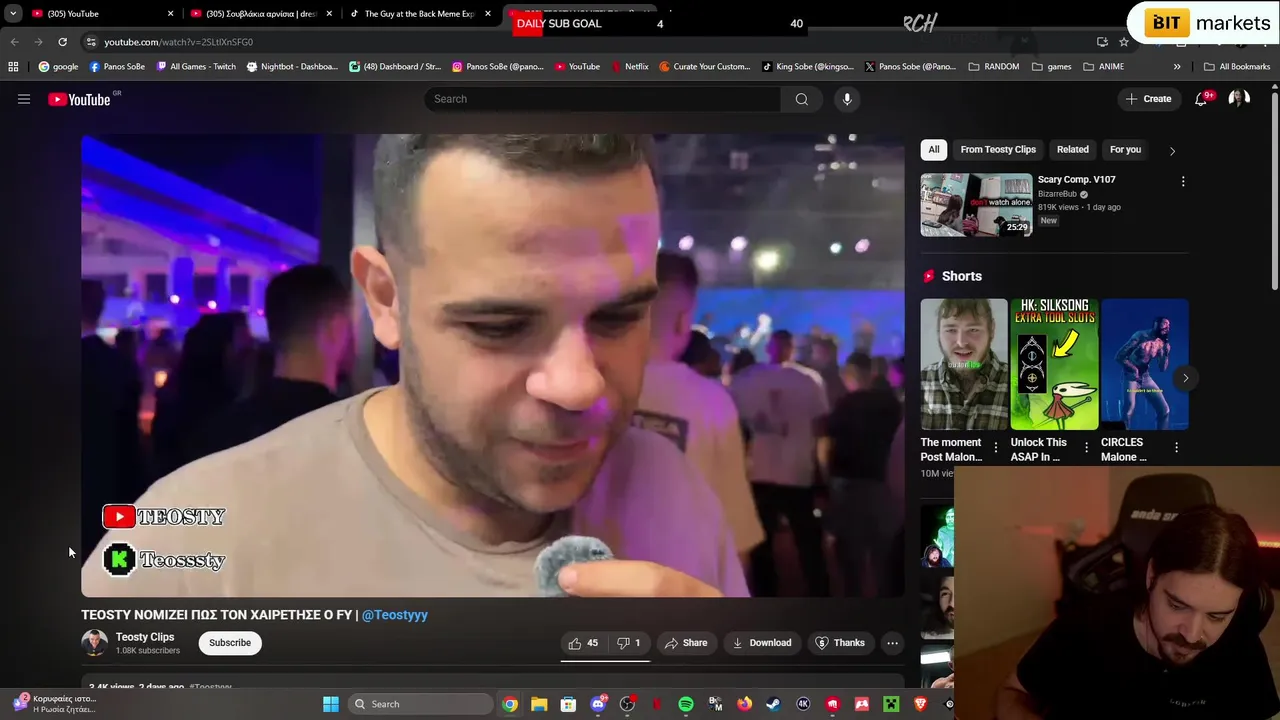The height and width of the screenshot is (720, 1280).
Task: Reload the page in Chrome
Action: [62, 42]
